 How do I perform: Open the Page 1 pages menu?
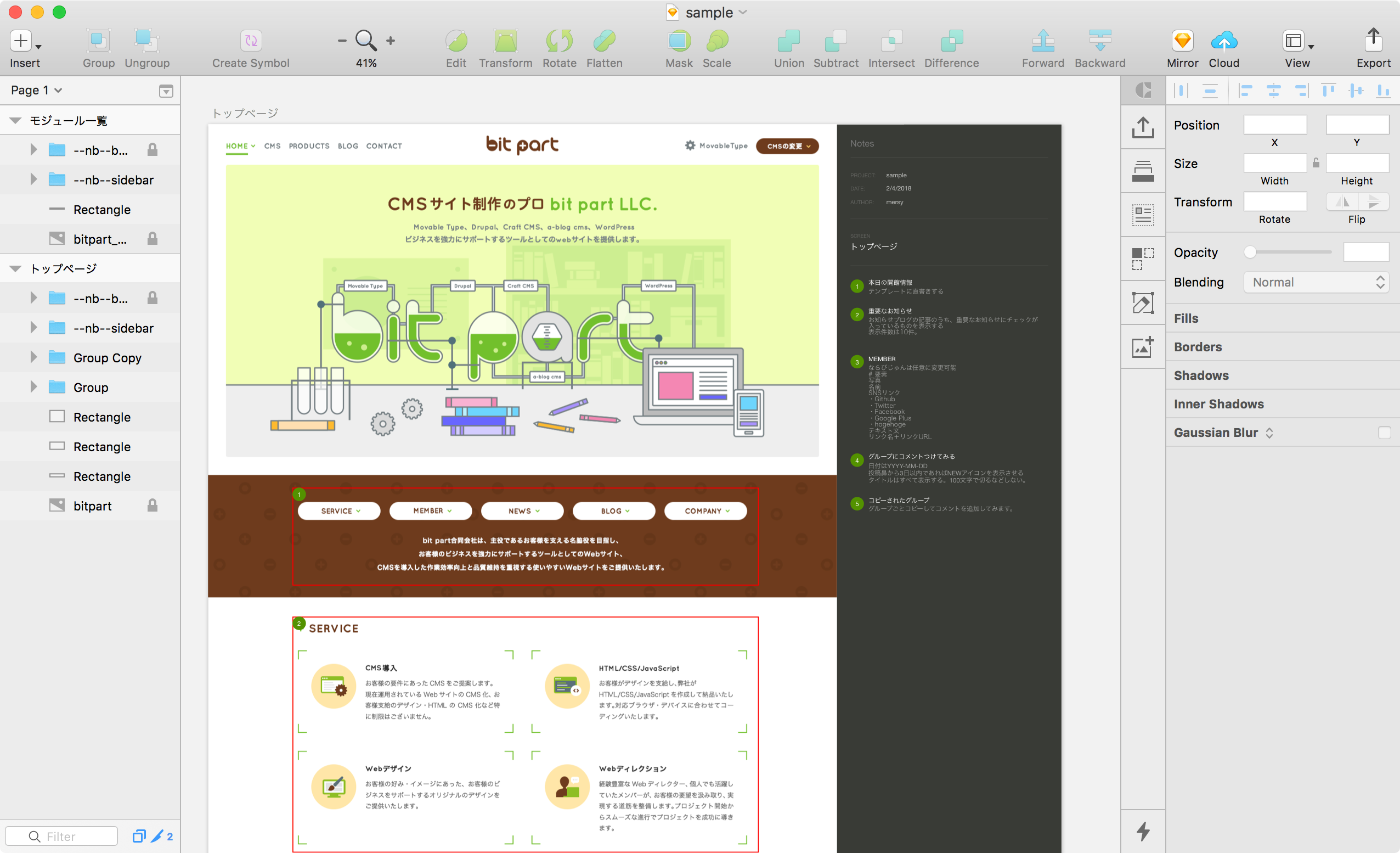coord(36,91)
